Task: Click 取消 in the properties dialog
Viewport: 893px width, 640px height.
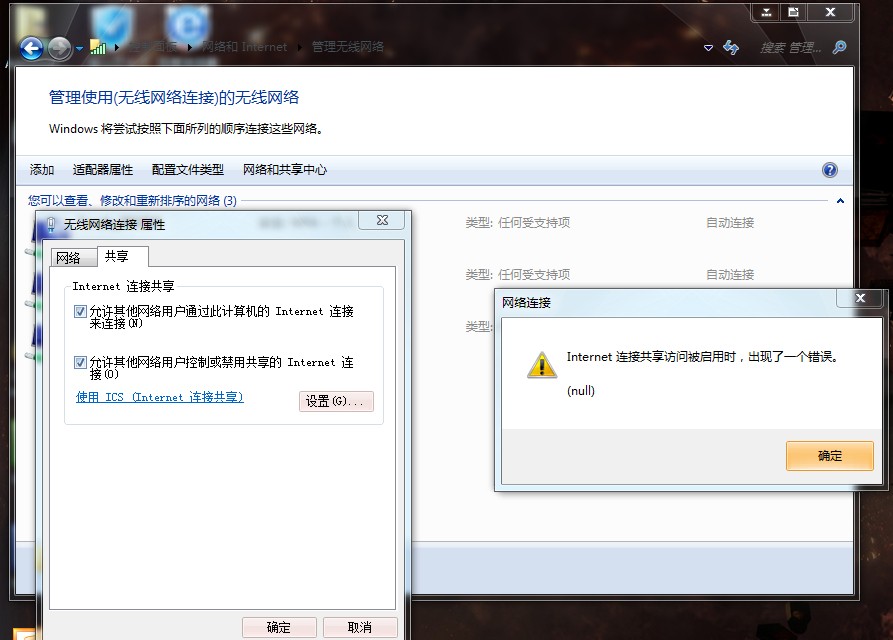Action: pos(360,627)
